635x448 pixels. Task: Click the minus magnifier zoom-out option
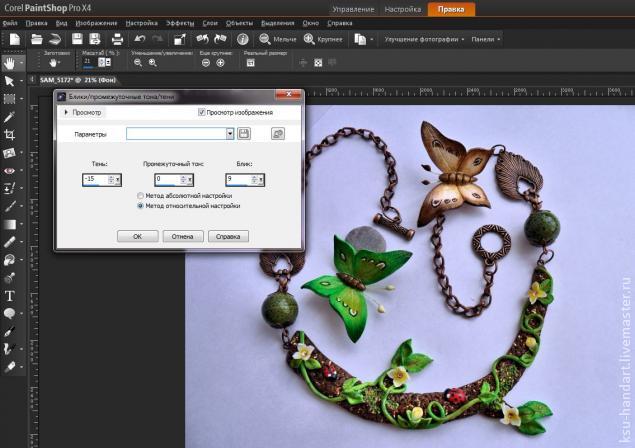138,63
